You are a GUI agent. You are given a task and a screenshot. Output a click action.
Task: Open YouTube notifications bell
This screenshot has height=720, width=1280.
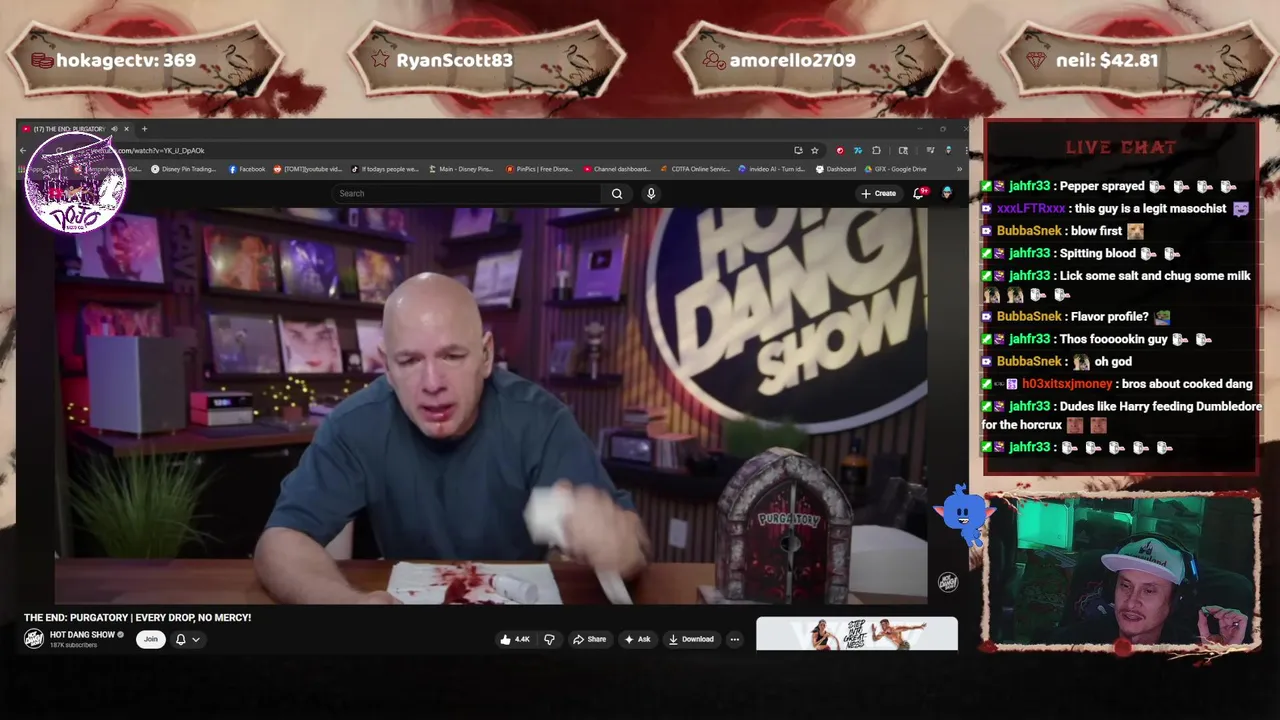pyautogui.click(x=918, y=193)
